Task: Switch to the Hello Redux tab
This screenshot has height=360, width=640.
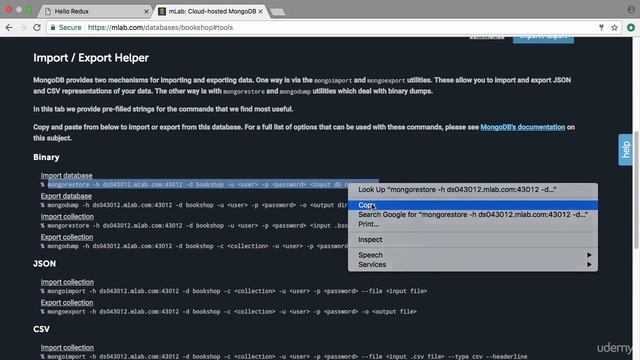Action: click(96, 11)
